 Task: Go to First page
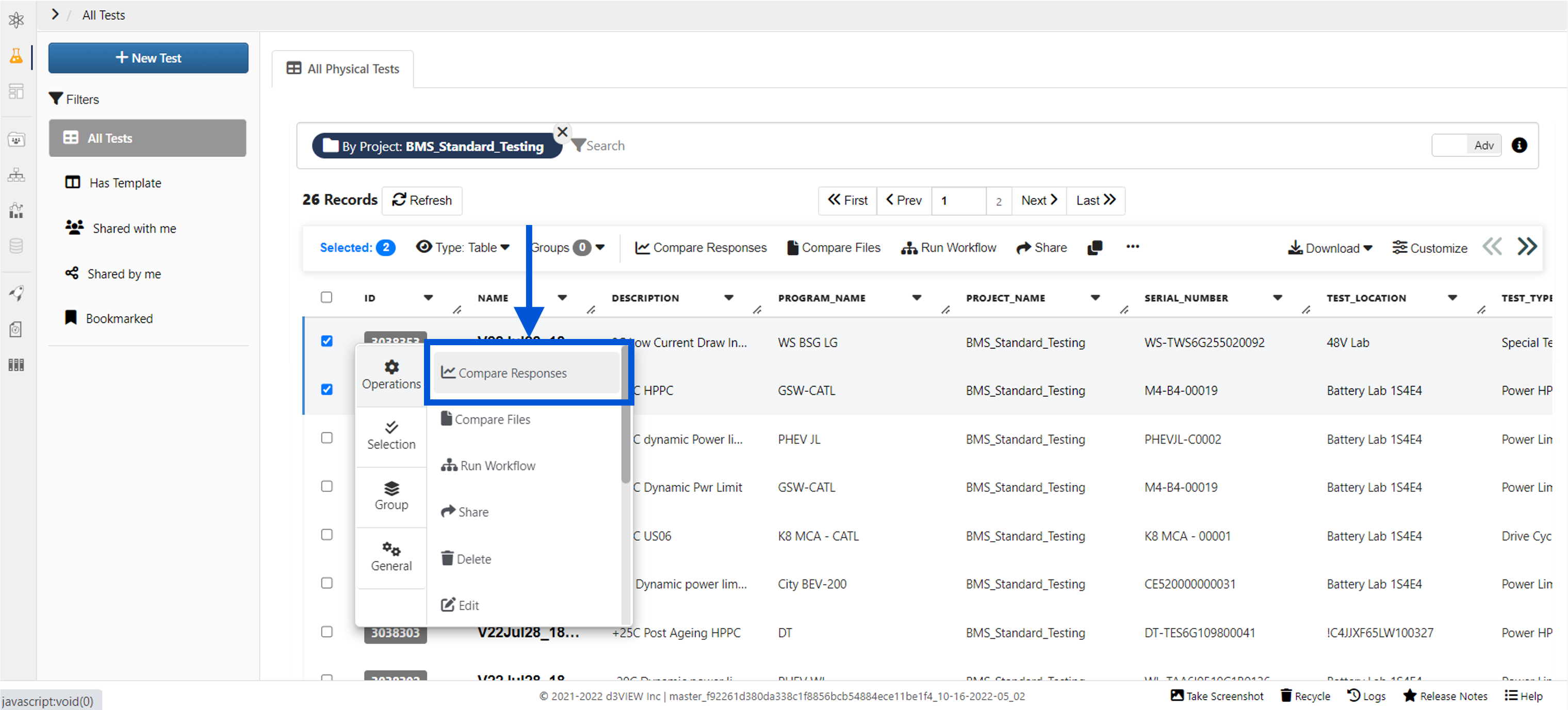847,200
